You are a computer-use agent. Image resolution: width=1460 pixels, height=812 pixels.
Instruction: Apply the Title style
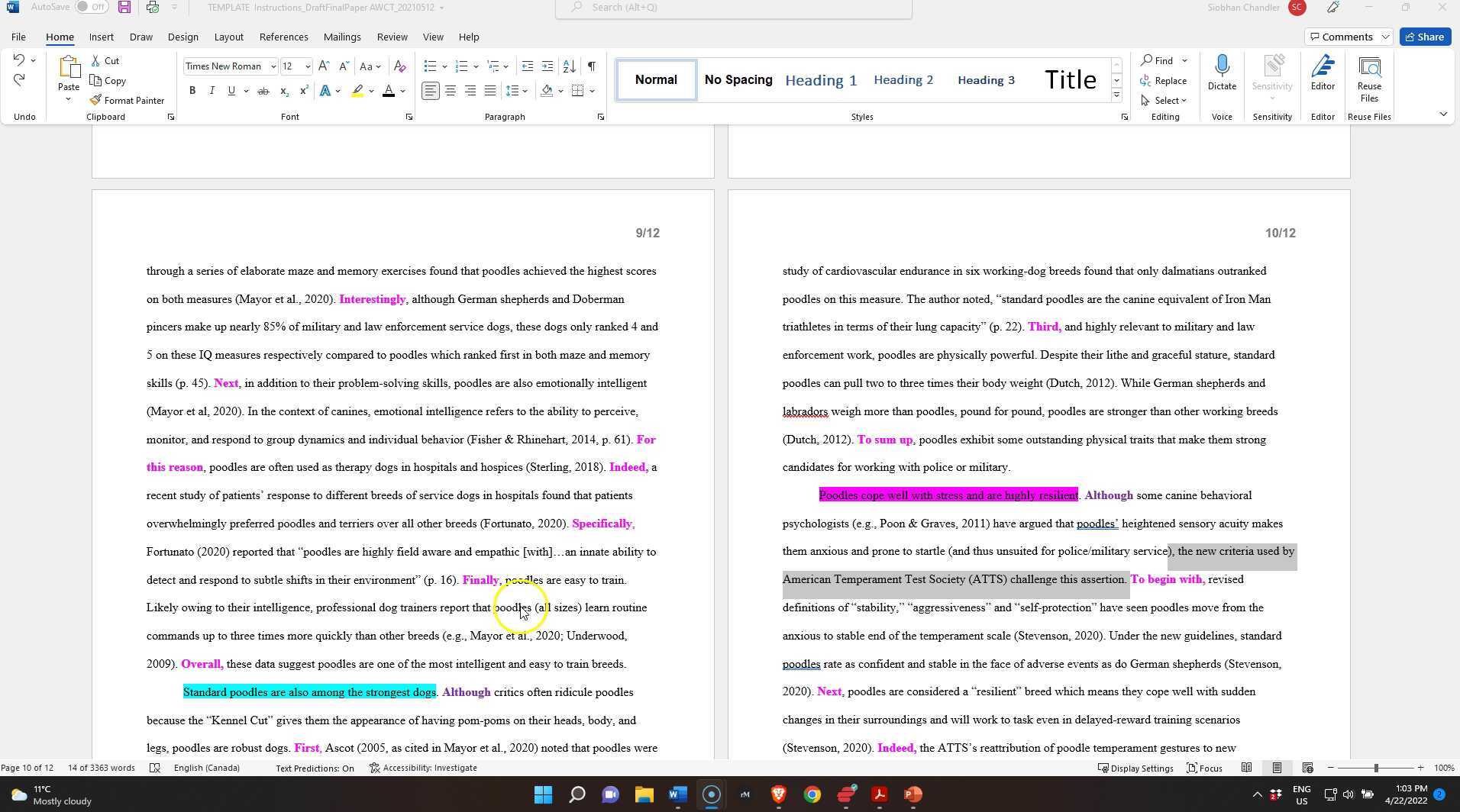pos(1070,80)
